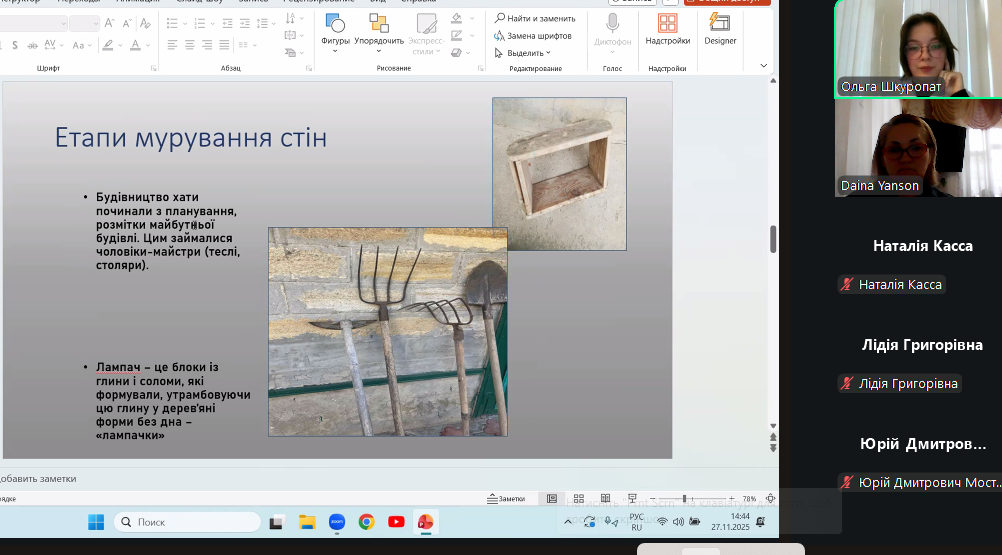Image resolution: width=1002 pixels, height=555 pixels.
Task: Click the Windows Start button
Action: click(96, 522)
